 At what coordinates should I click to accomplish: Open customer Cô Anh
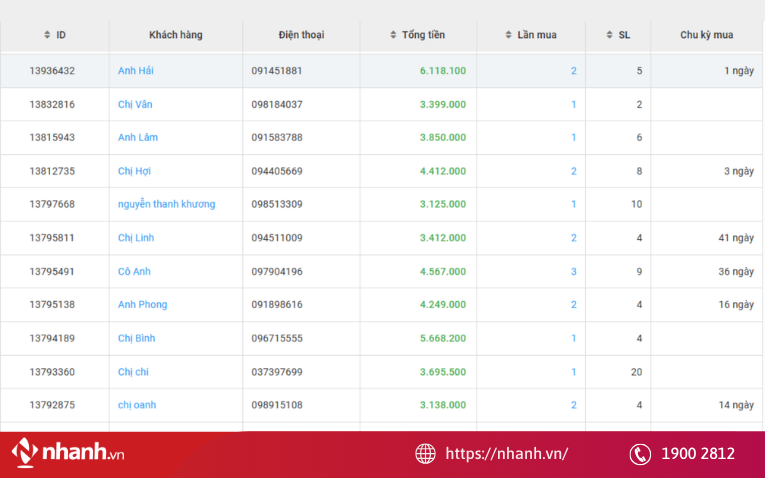(134, 272)
